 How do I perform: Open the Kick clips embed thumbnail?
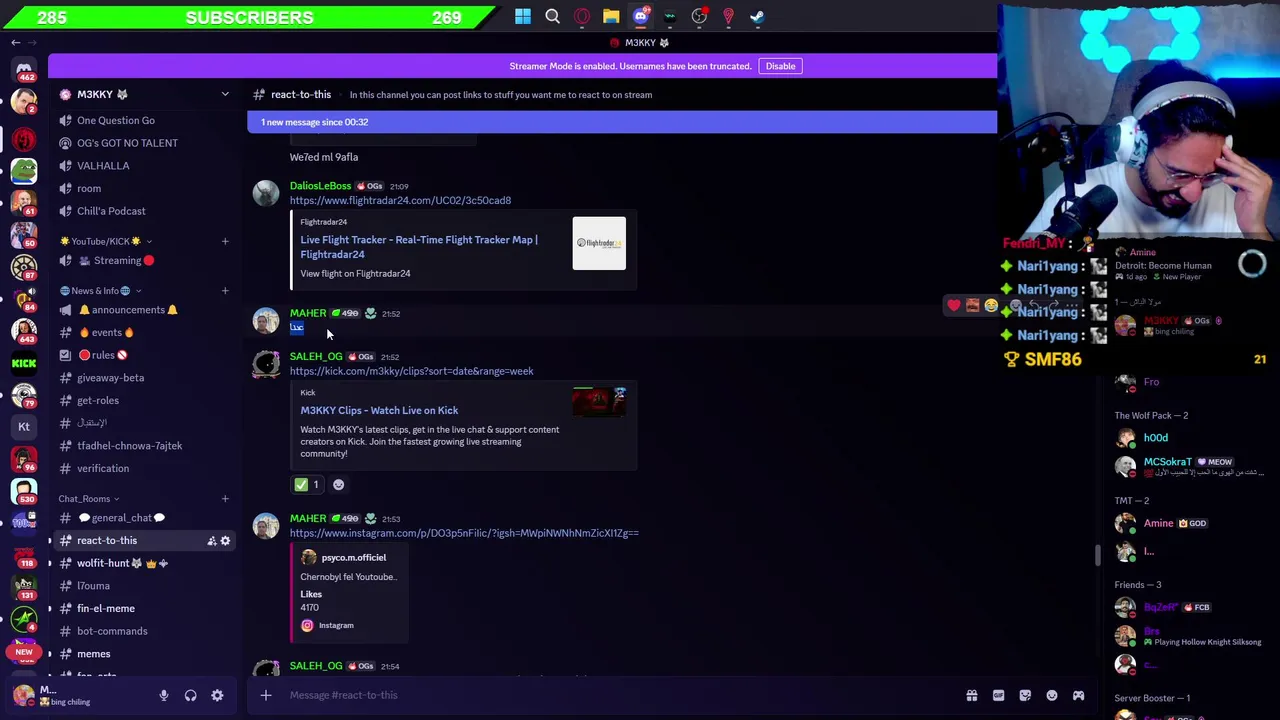pyautogui.click(x=599, y=402)
